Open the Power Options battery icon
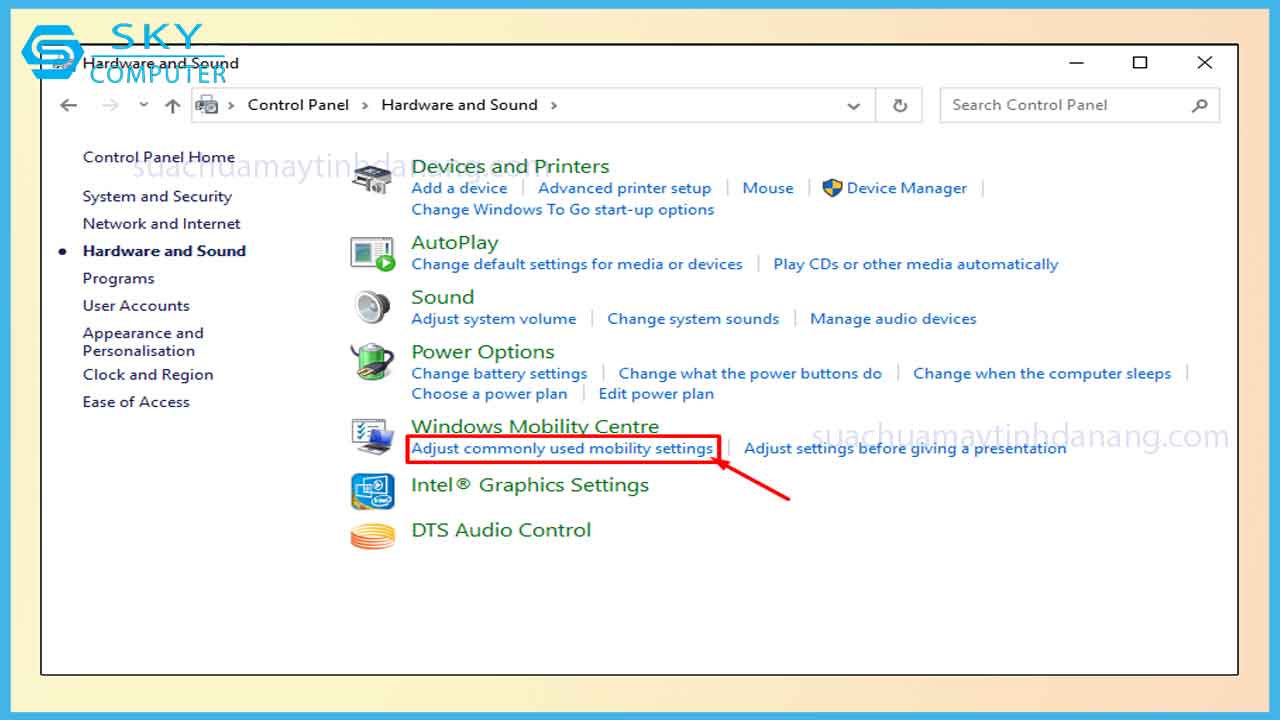1280x720 pixels. coord(372,361)
